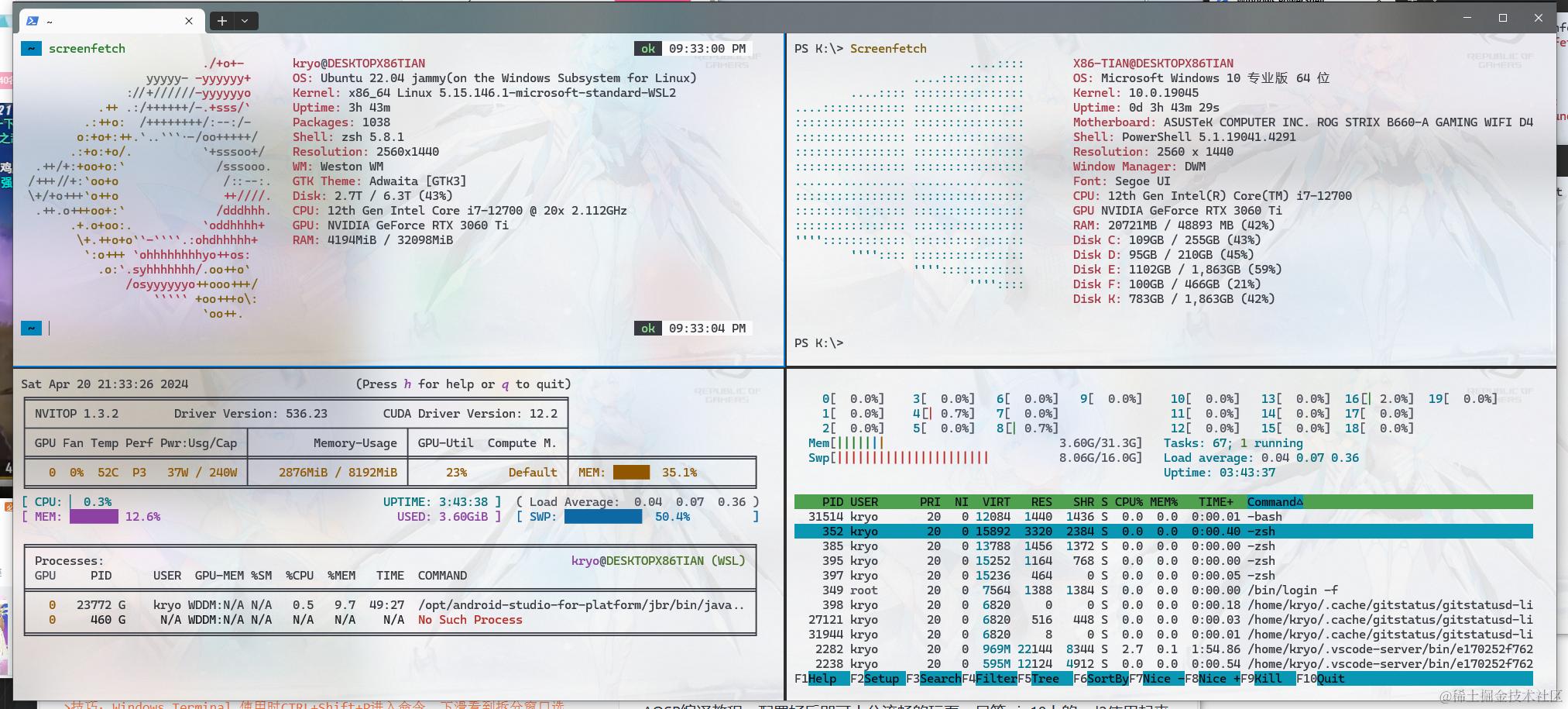The height and width of the screenshot is (709, 1568).
Task: Click F7 Nice - in htop footer
Action: click(x=1157, y=679)
